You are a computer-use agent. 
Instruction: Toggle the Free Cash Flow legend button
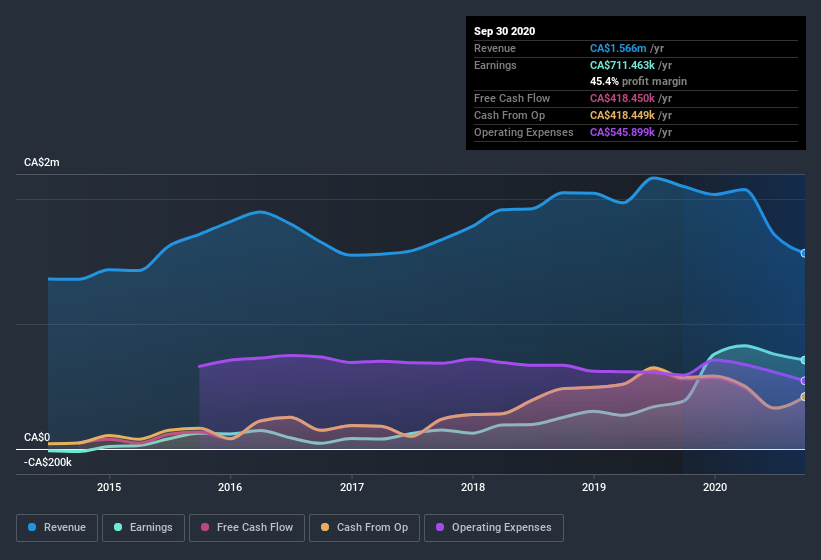247,528
